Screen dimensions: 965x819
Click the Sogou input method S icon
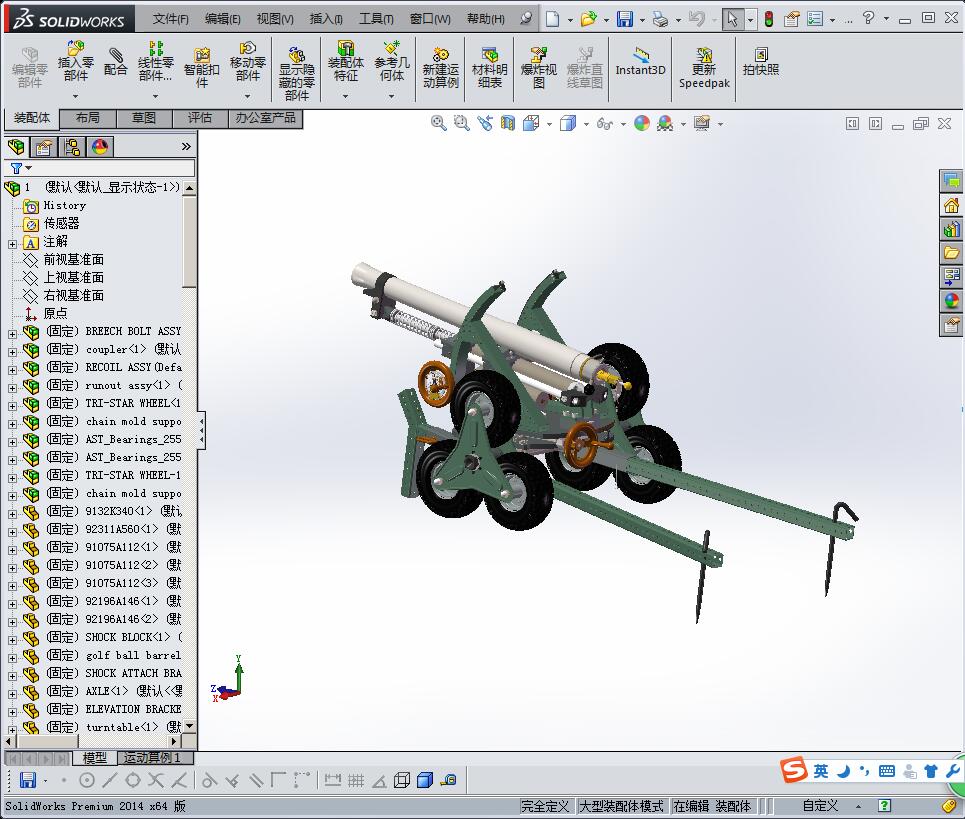pos(794,770)
